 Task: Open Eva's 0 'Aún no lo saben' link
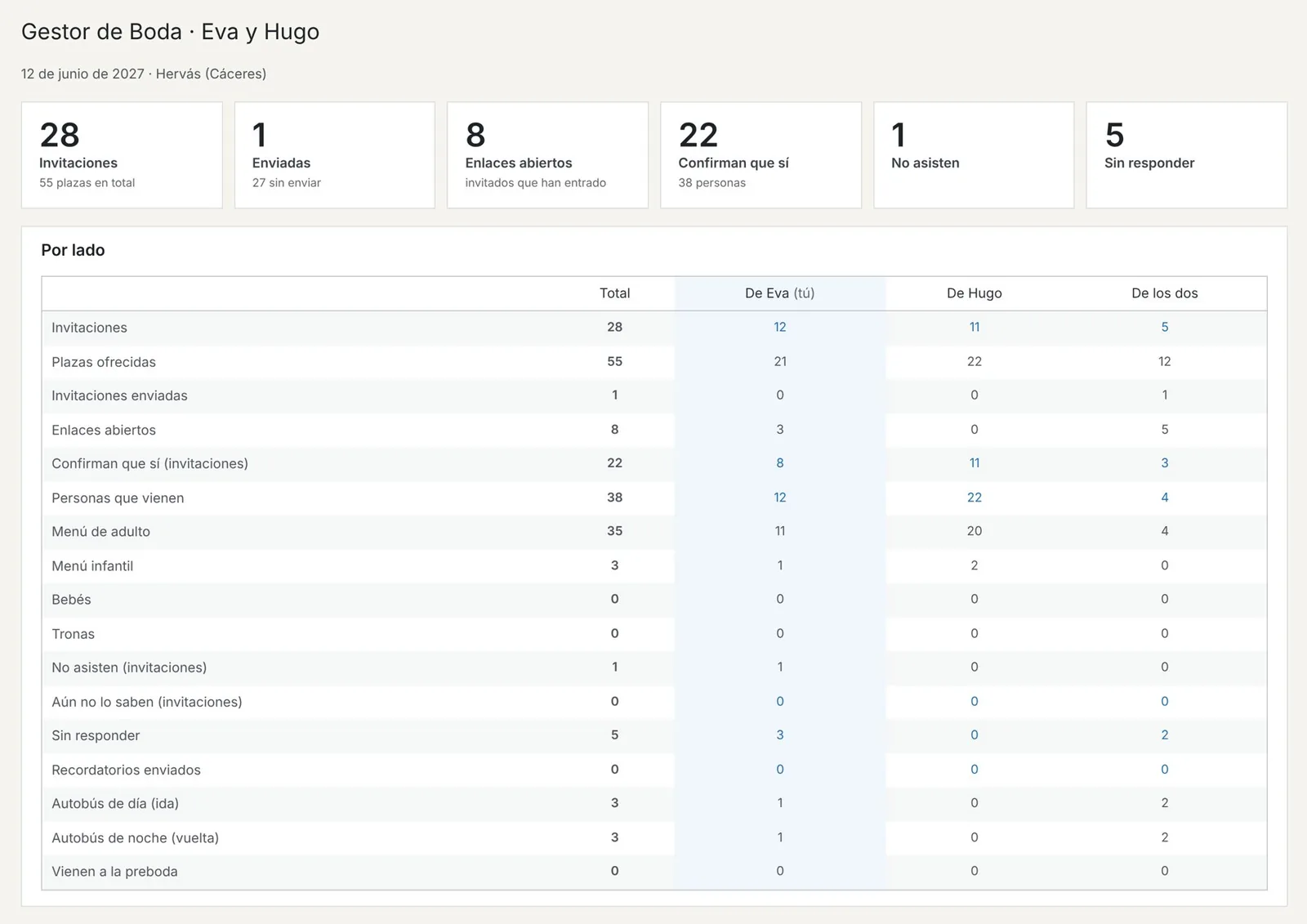(780, 702)
